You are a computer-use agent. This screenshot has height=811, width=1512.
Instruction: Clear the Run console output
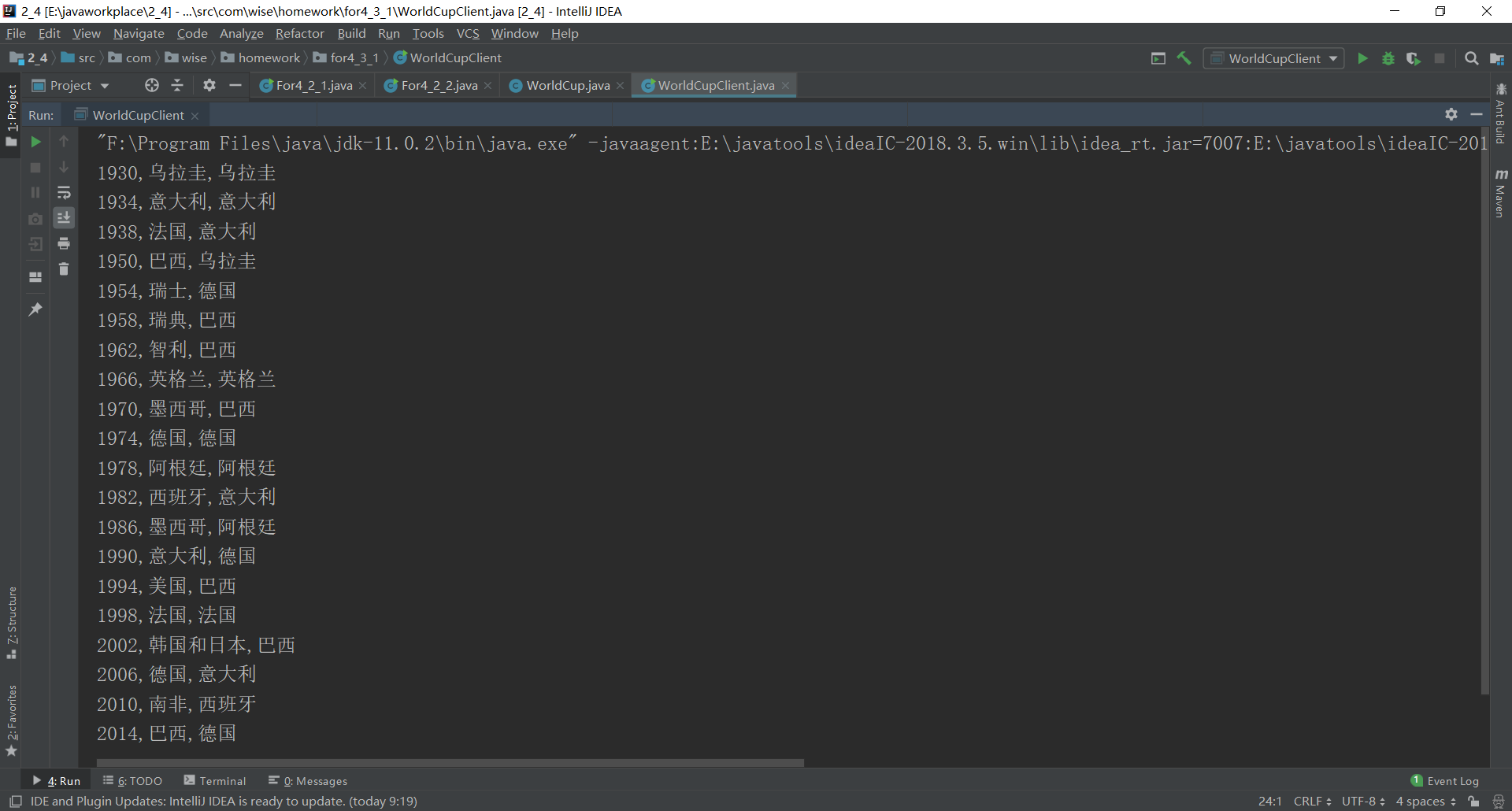(64, 268)
